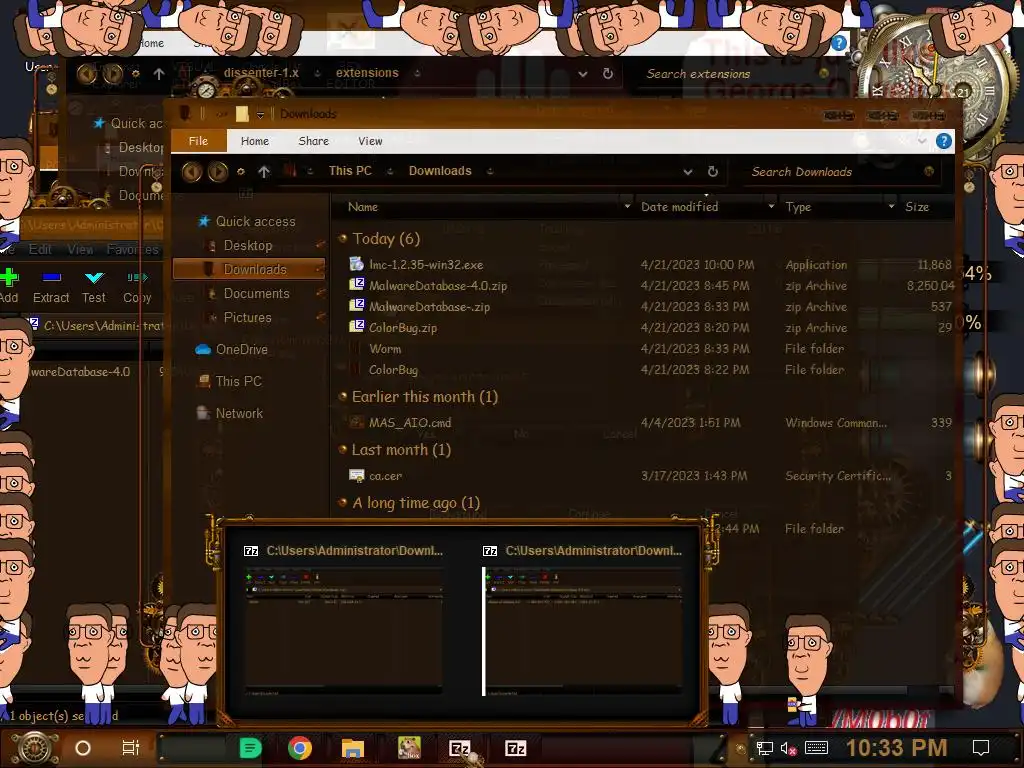The width and height of the screenshot is (1024, 768).
Task: Open Cortana search circle on taskbar
Action: click(x=83, y=748)
